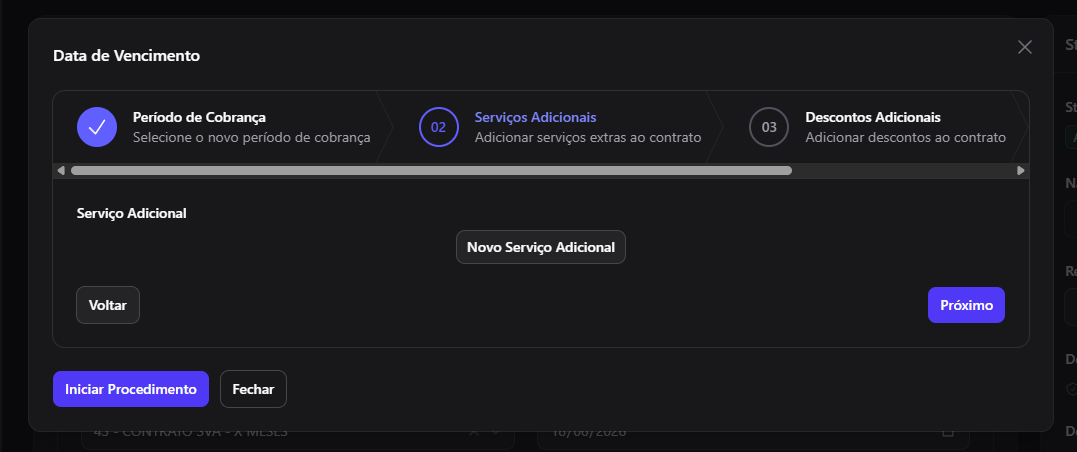The width and height of the screenshot is (1077, 452).
Task: Add a Novo Serviço Adicional
Action: coord(541,247)
